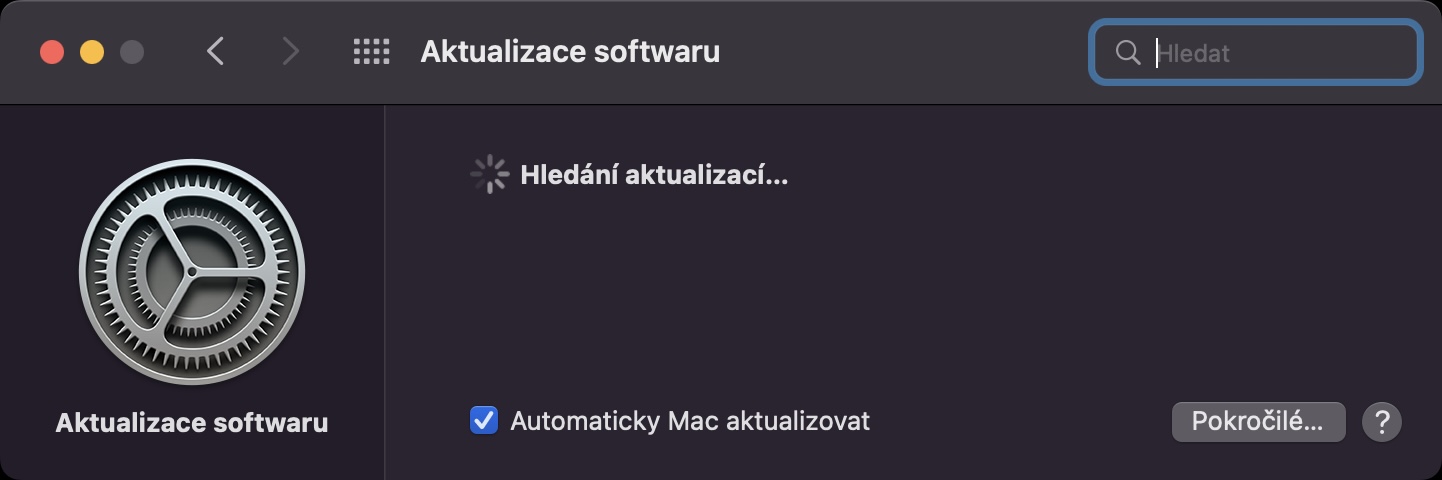Minimize the window with yellow button
Image resolution: width=1442 pixels, height=480 pixels.
pyautogui.click(x=92, y=52)
